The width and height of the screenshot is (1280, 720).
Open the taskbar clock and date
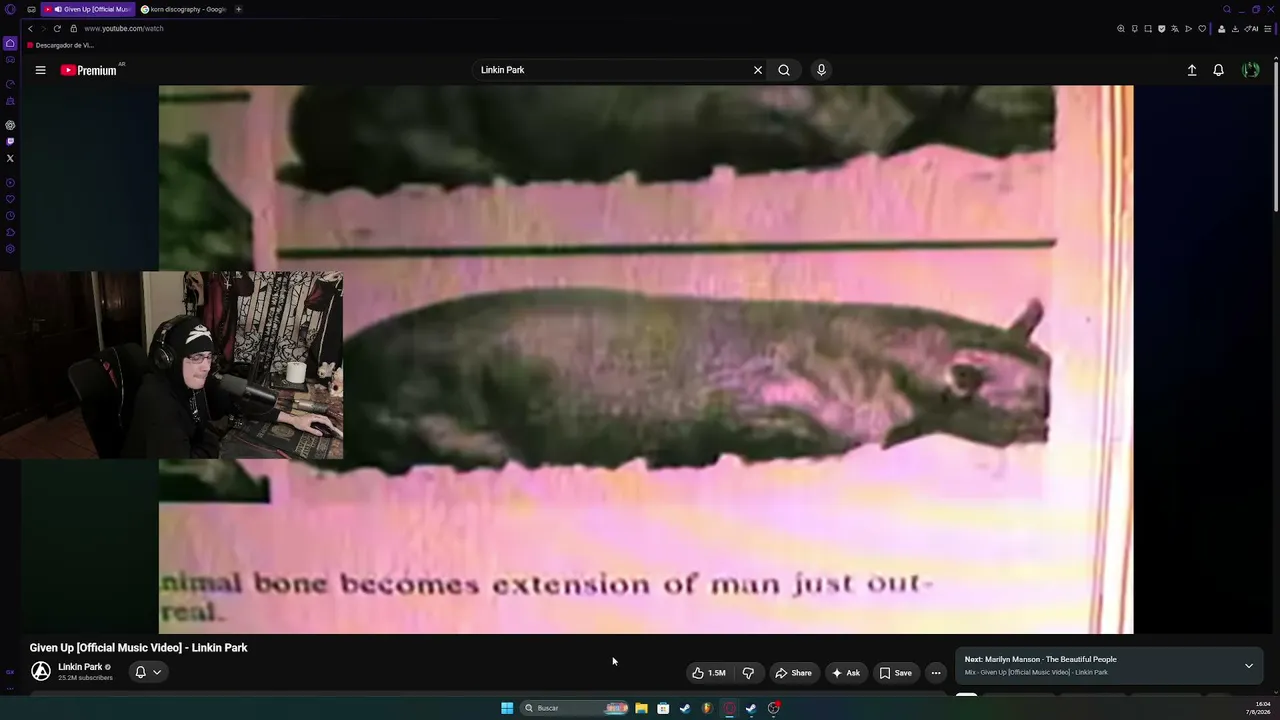pos(1258,708)
